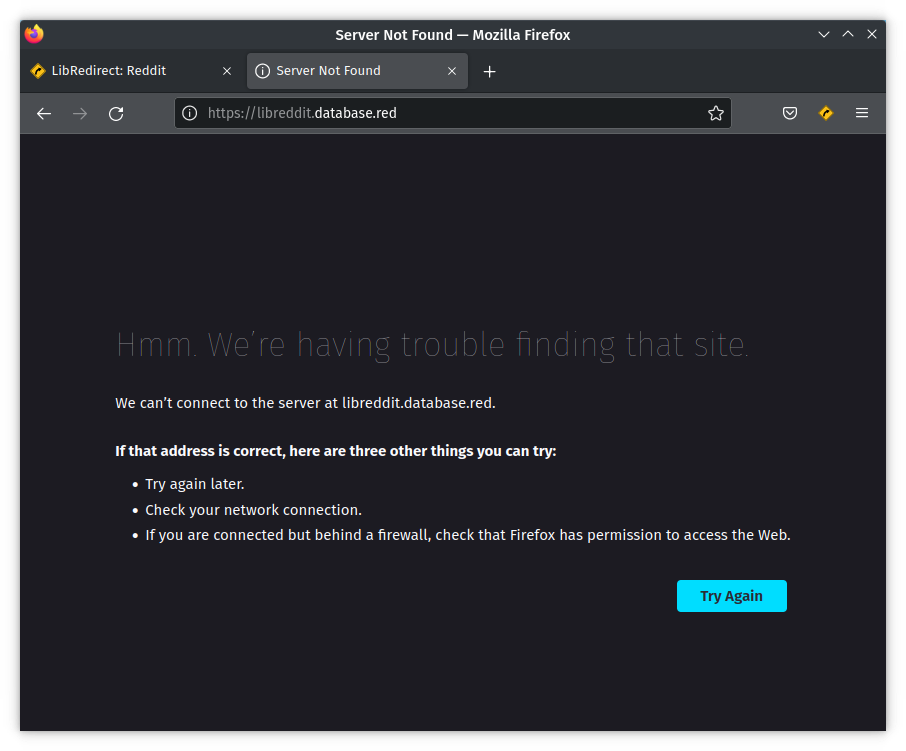Screen dimensions: 906x751
Task: Toggle bookmarking with the star icon
Action: [716, 113]
